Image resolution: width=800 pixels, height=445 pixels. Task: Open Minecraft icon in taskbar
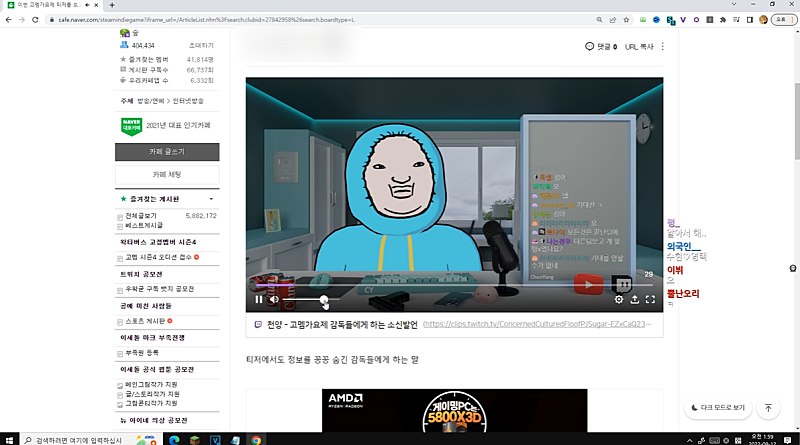pos(194,439)
